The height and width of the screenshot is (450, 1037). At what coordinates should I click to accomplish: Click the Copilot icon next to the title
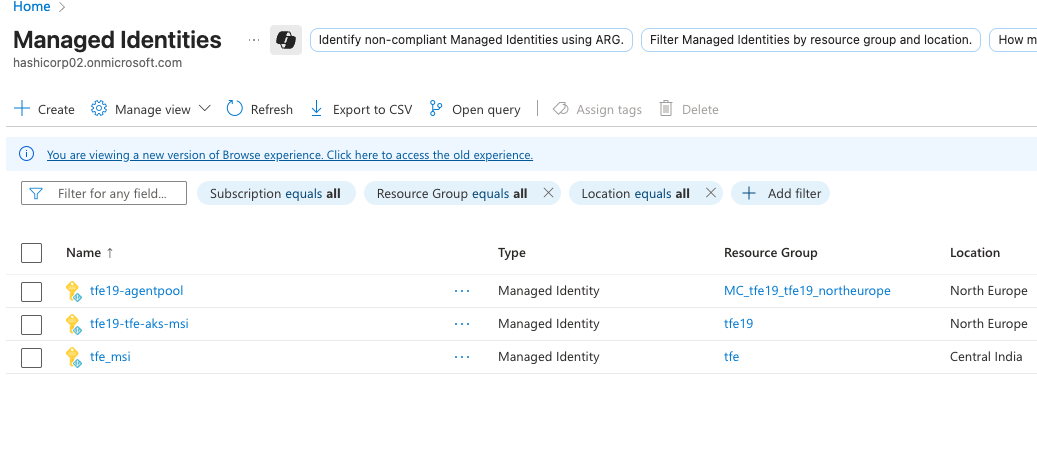(x=286, y=40)
